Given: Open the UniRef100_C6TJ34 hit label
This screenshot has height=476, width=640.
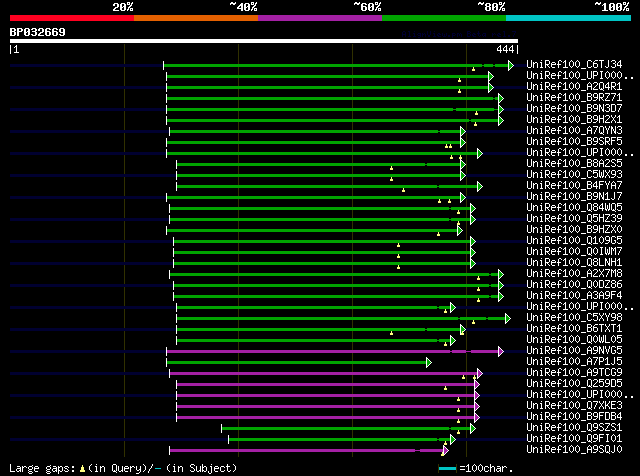Looking at the screenshot, I should click(x=574, y=64).
